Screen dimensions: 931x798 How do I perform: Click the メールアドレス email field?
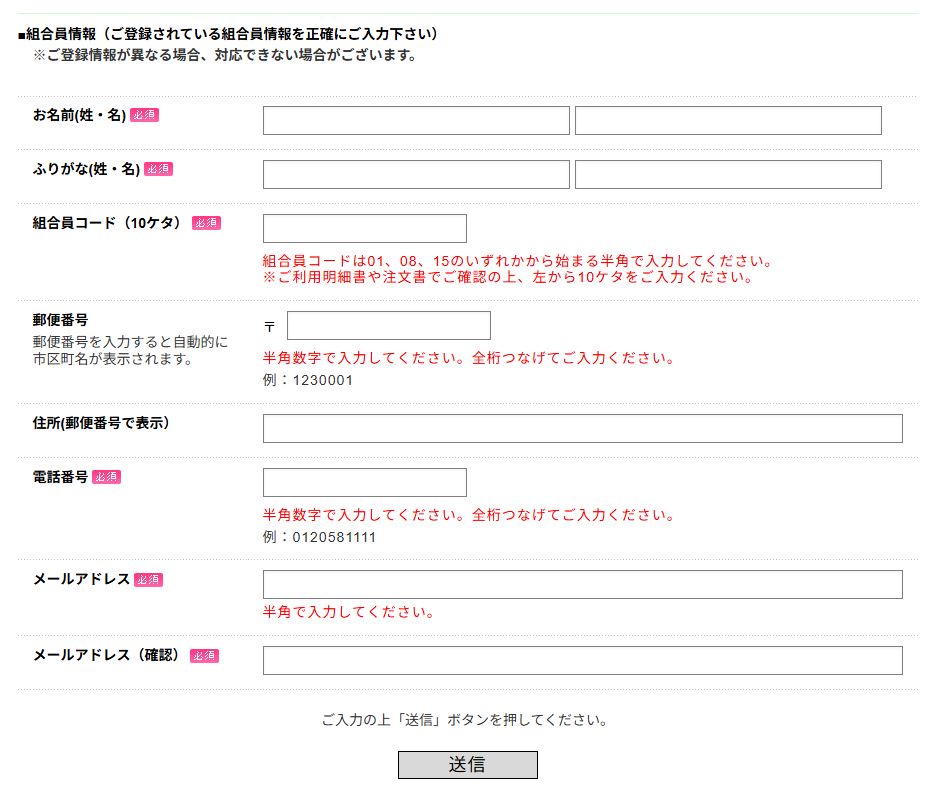point(581,584)
